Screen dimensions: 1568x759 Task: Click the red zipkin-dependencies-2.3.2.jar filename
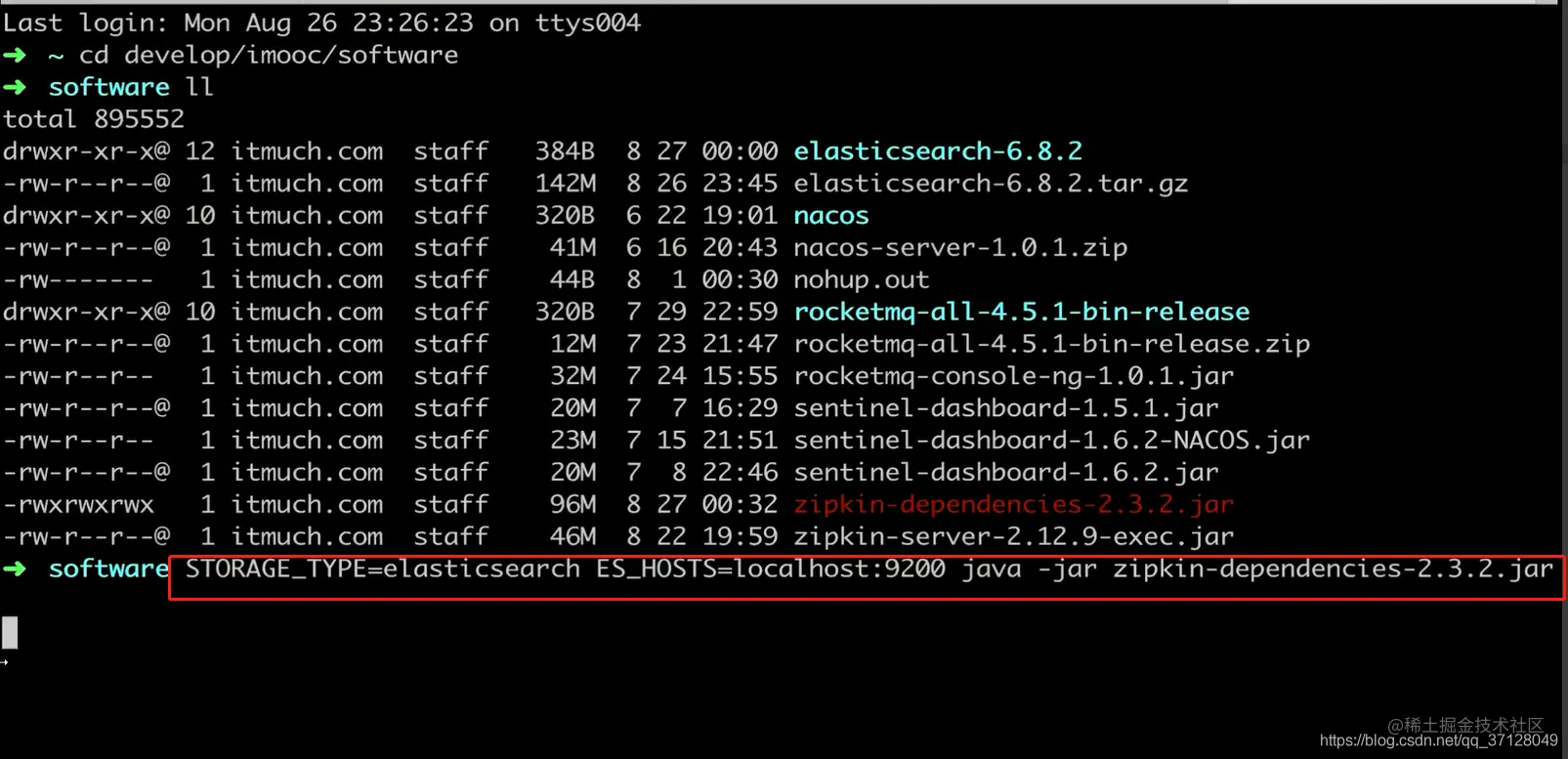click(x=1014, y=505)
